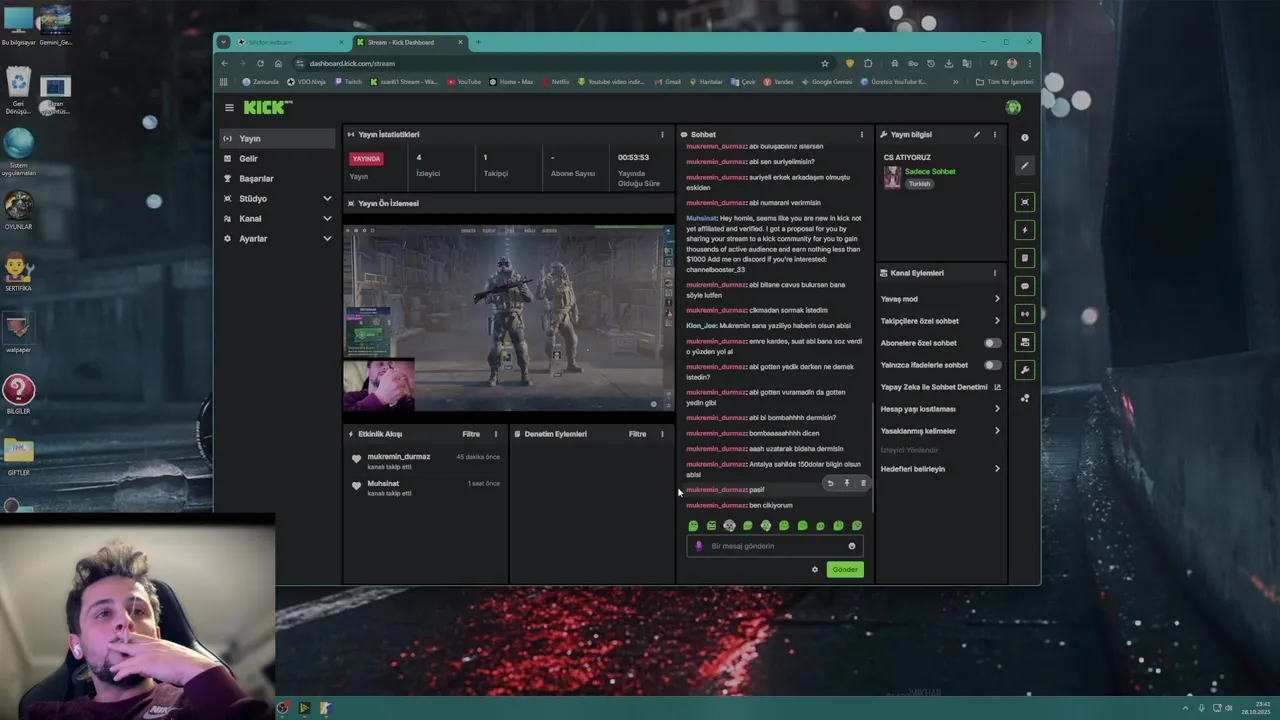Toggle the moderation log icon in right sidebar
This screenshot has width=1280, height=720.
tap(1024, 258)
